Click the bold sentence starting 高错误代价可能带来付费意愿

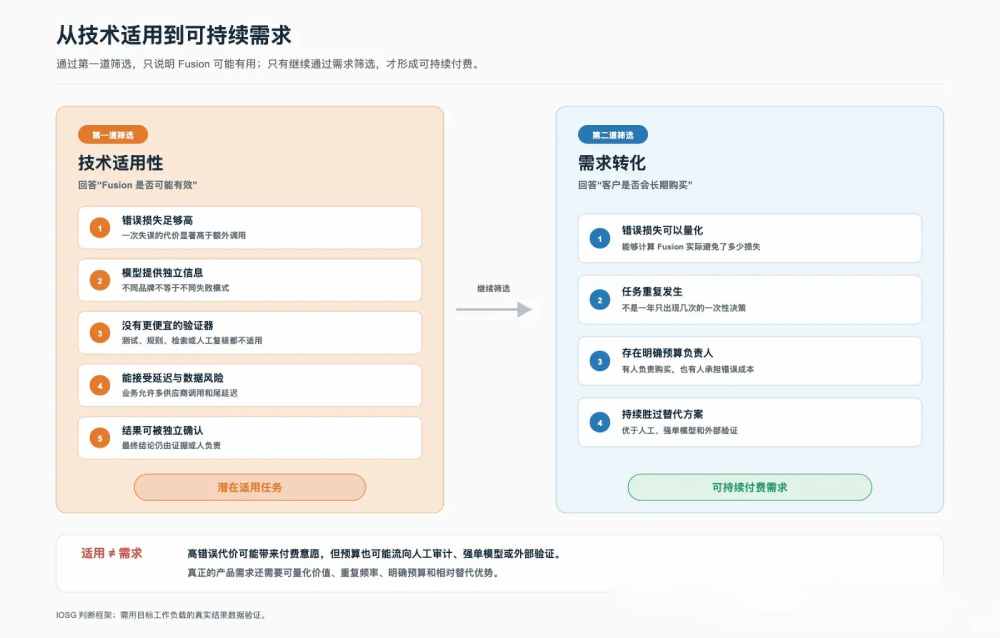pos(374,554)
